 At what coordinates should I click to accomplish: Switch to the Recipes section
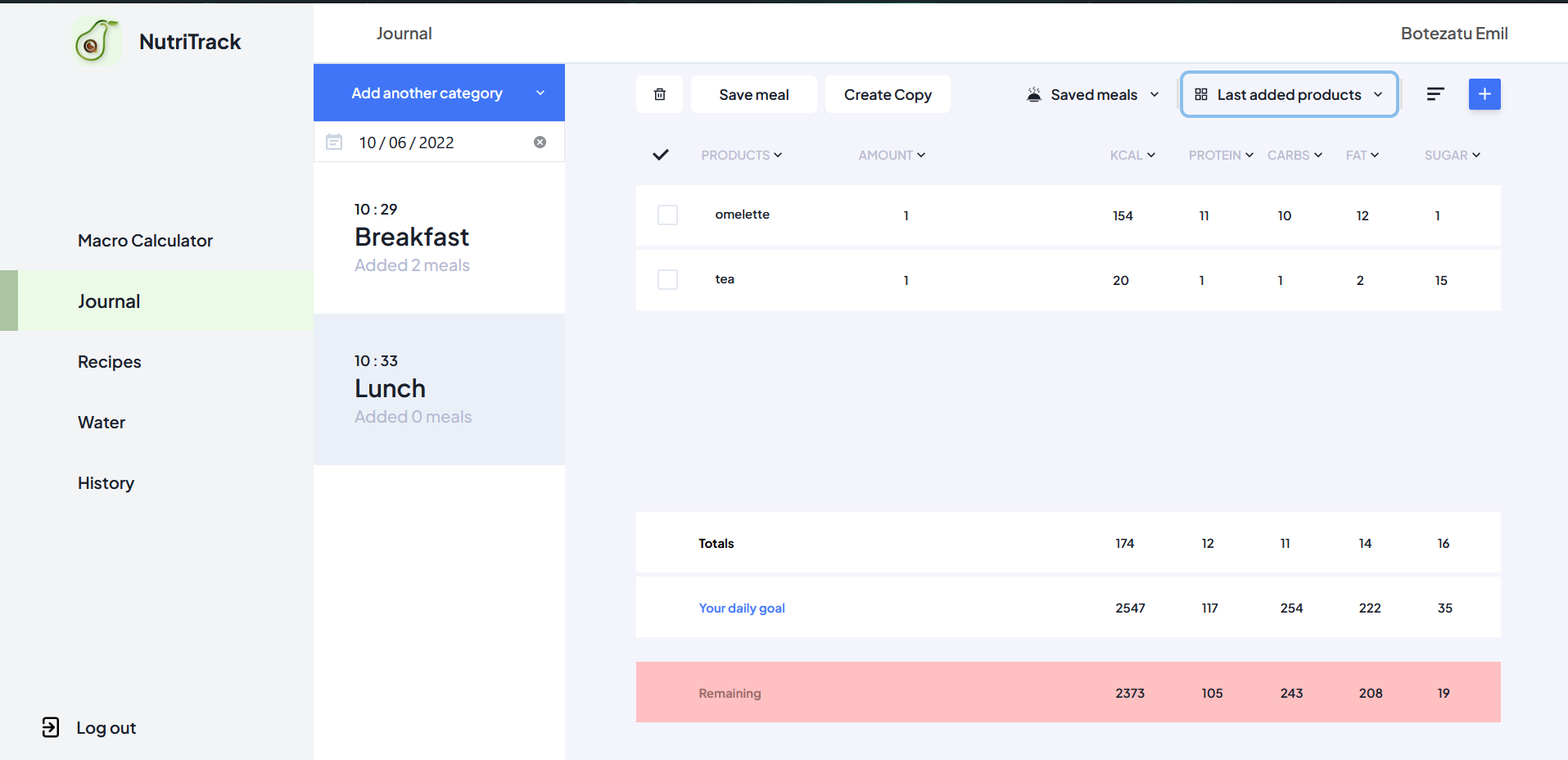pos(109,361)
